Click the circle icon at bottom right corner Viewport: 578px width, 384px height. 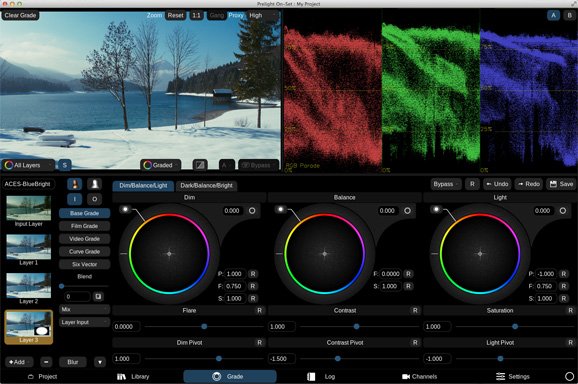tap(569, 376)
